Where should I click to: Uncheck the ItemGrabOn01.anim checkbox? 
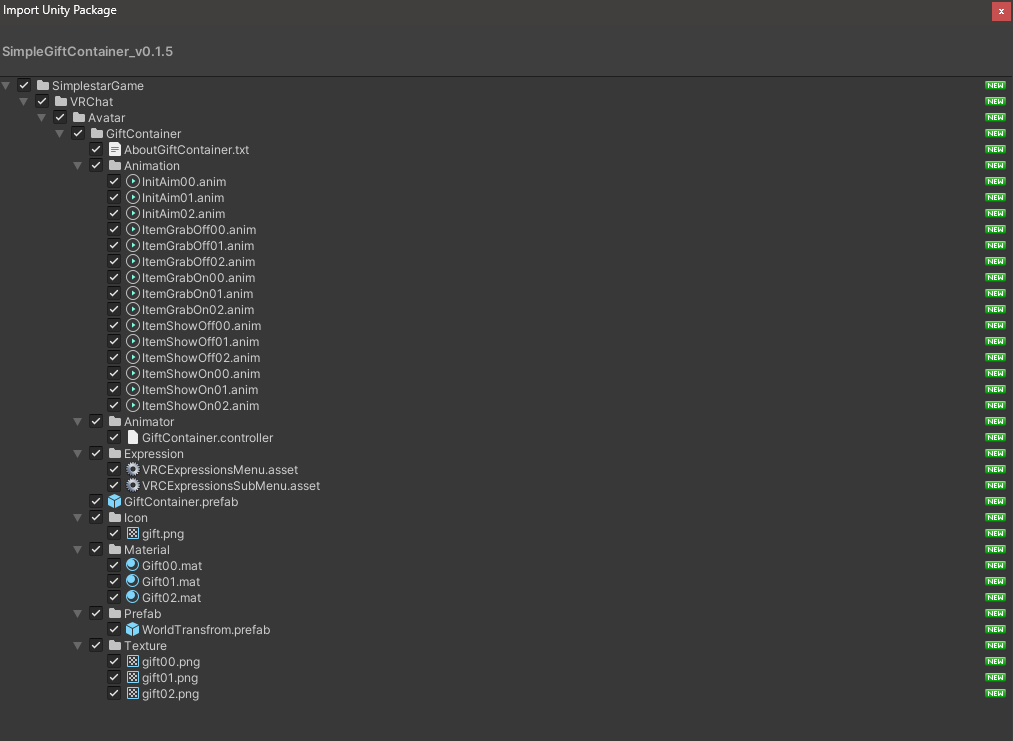click(114, 293)
